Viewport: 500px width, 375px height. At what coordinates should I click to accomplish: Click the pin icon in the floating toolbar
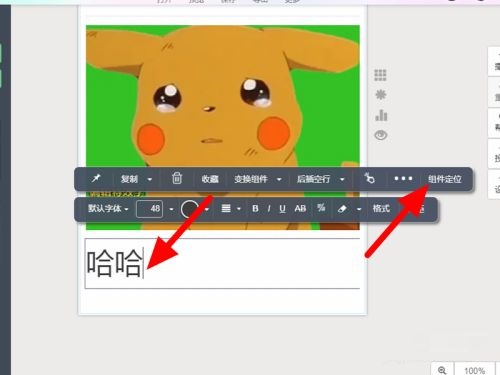coord(96,178)
